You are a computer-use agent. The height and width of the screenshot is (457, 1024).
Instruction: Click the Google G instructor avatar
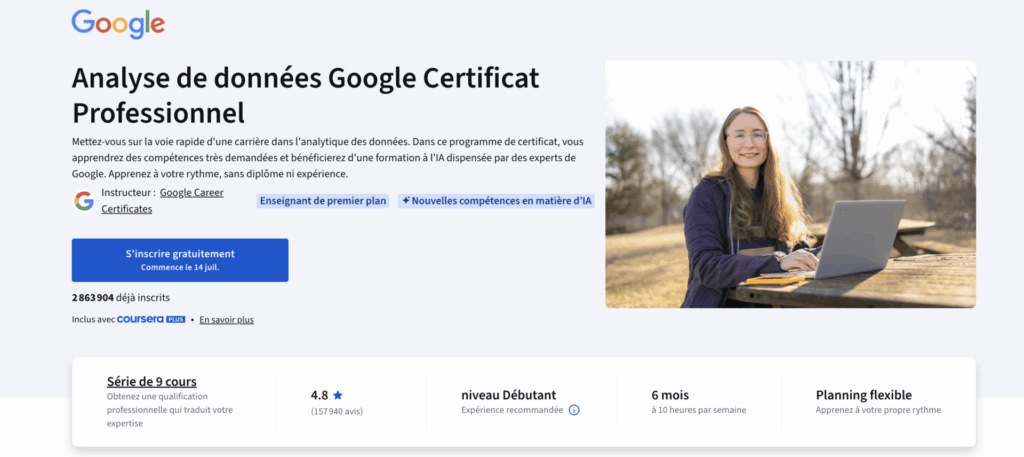(x=84, y=201)
